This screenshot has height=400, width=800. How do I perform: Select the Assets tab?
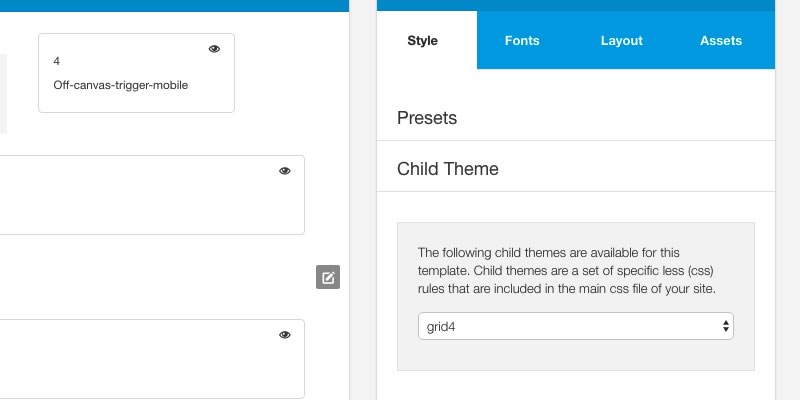point(721,41)
